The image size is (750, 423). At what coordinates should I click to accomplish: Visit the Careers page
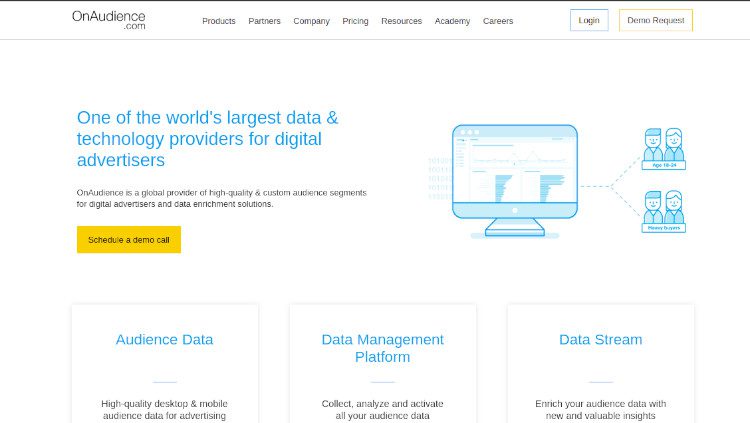pos(497,21)
